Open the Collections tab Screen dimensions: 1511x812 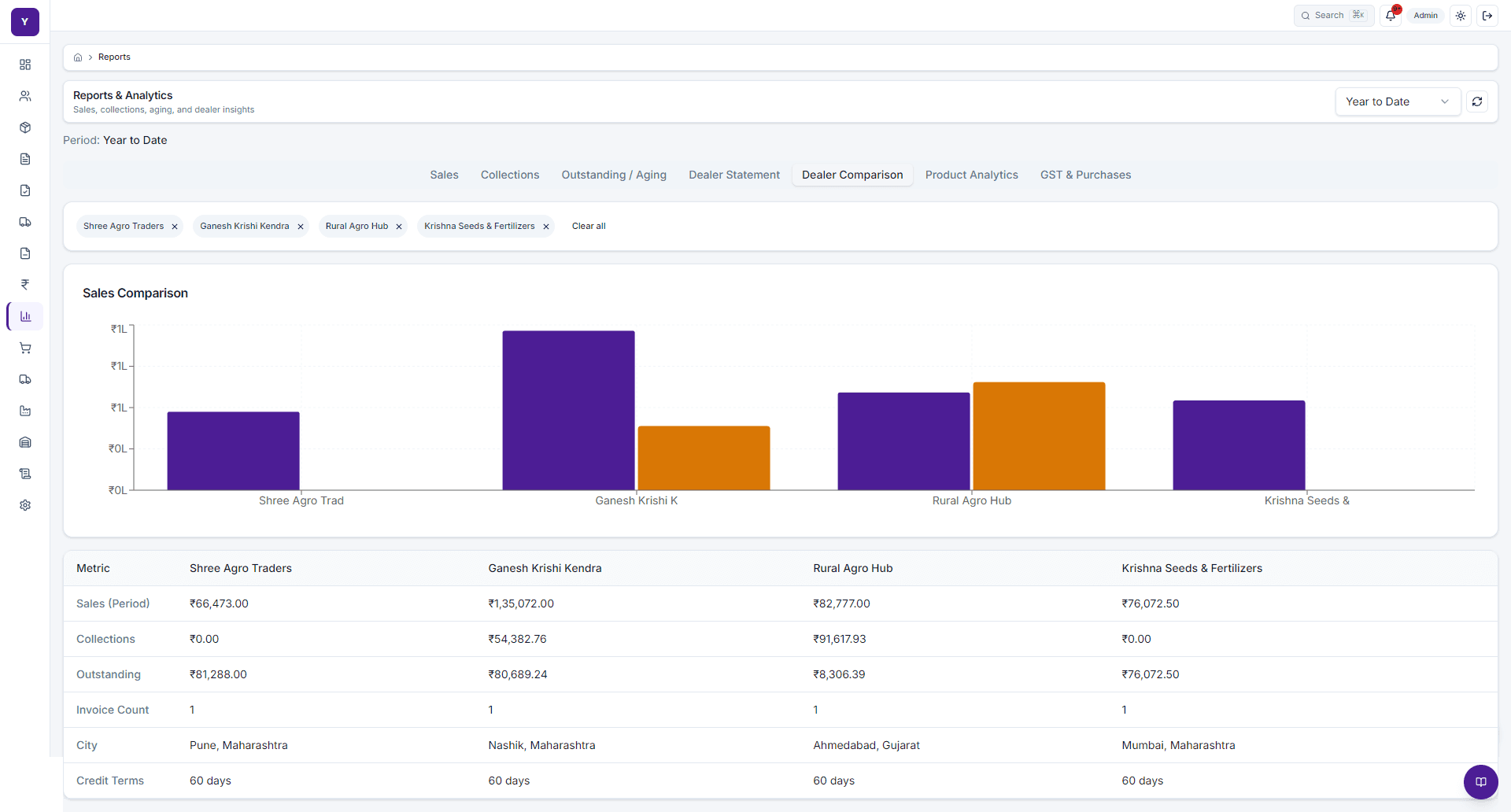[510, 175]
